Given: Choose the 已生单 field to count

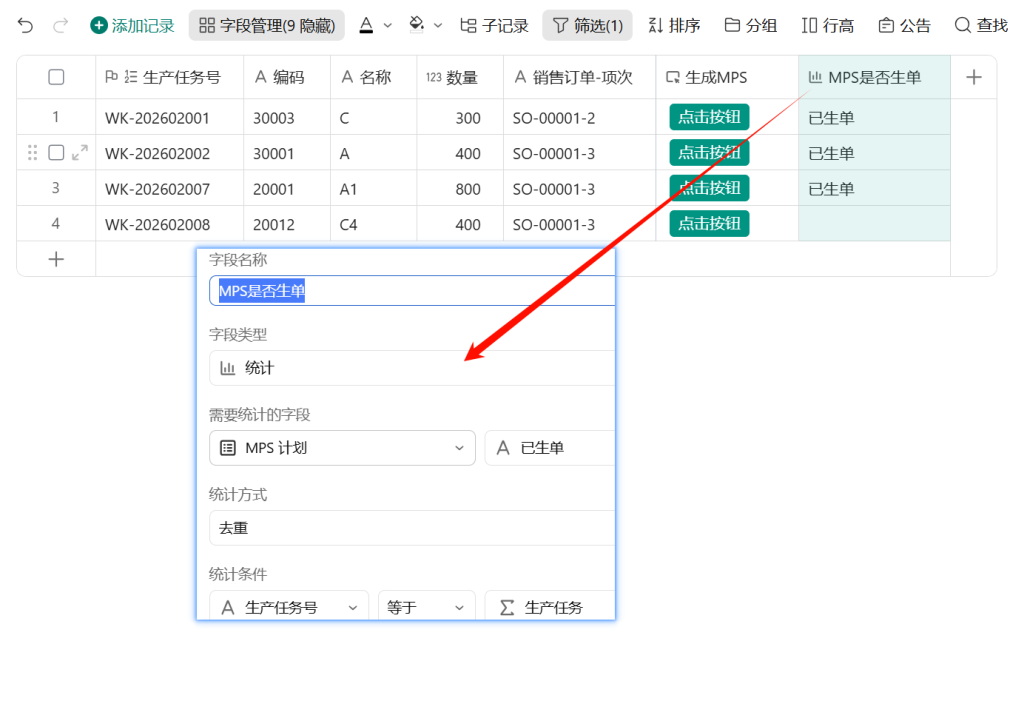Looking at the screenshot, I should point(550,448).
